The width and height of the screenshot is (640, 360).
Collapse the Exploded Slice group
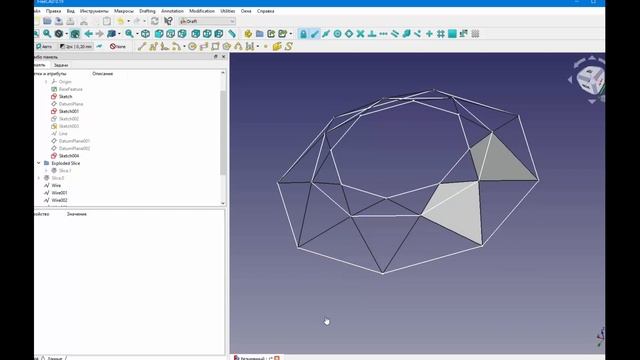[x=39, y=163]
